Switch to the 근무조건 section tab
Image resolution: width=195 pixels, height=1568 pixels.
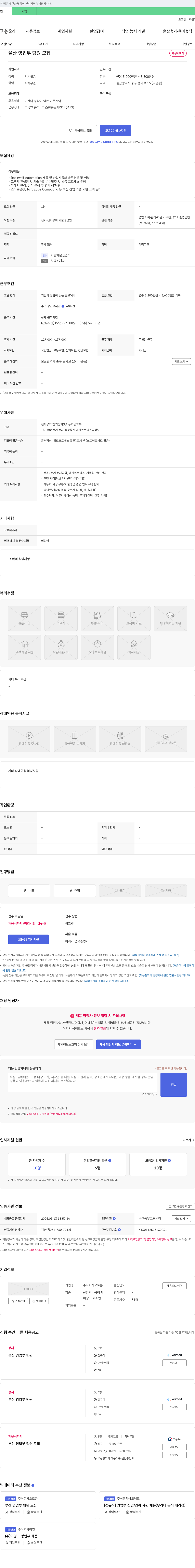pos(42,44)
